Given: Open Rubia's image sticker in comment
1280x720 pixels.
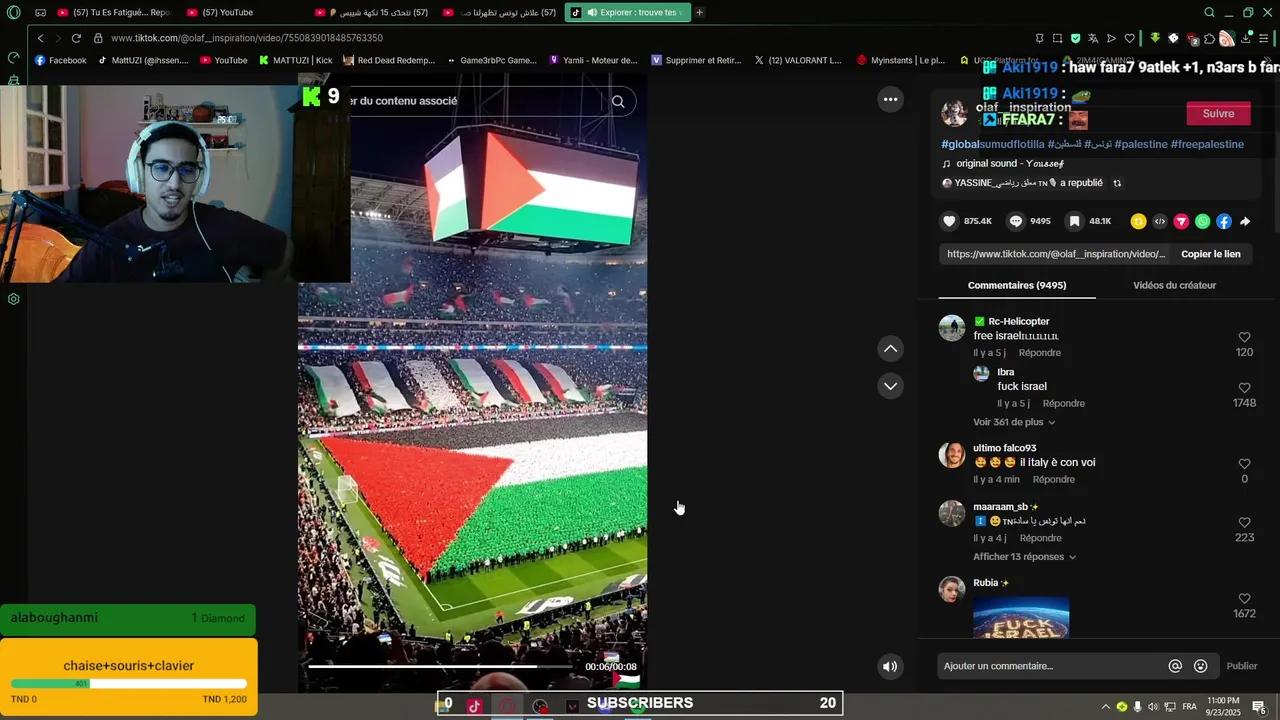Looking at the screenshot, I should [x=1021, y=617].
